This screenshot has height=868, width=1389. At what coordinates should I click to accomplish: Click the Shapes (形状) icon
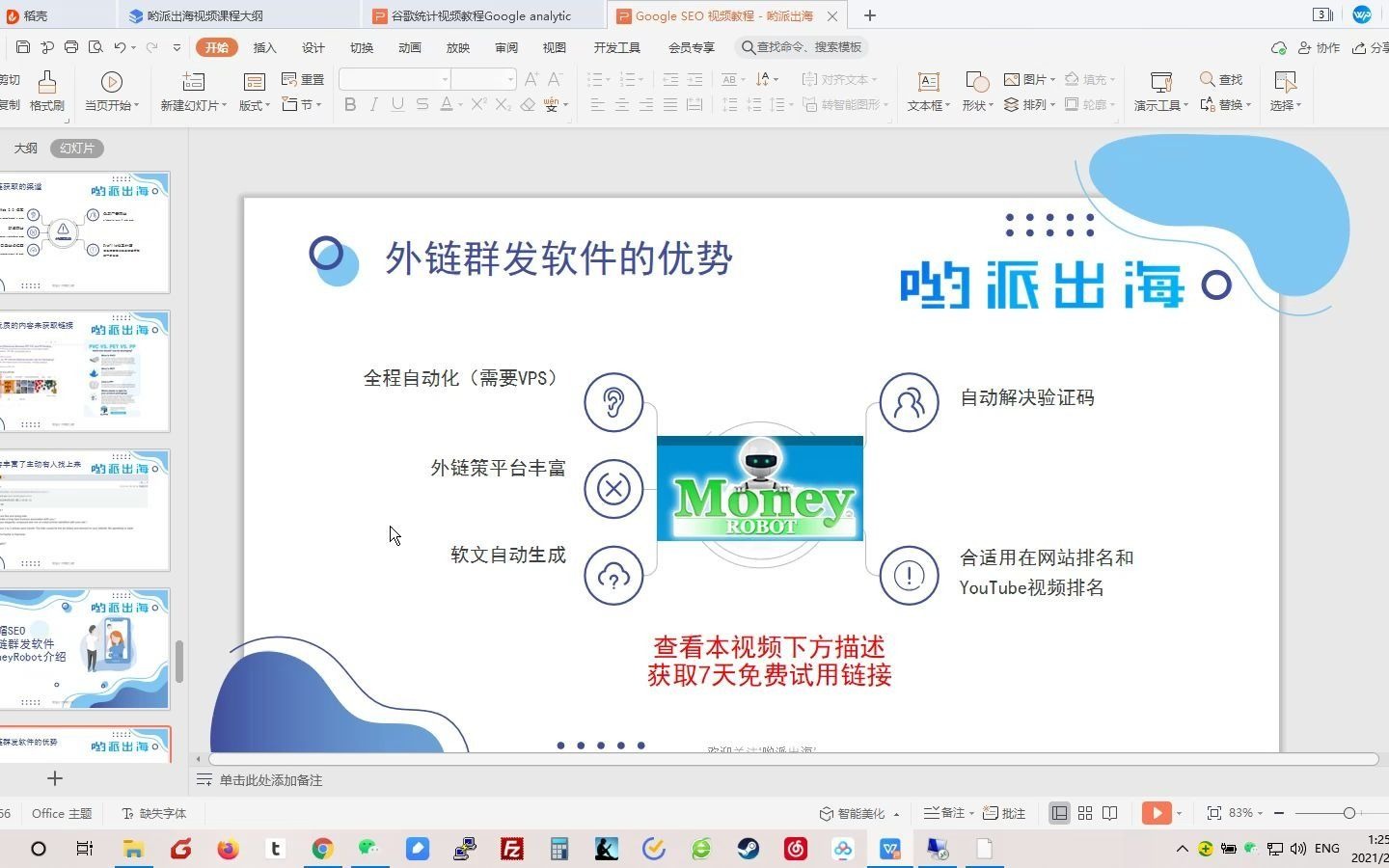coord(977,82)
